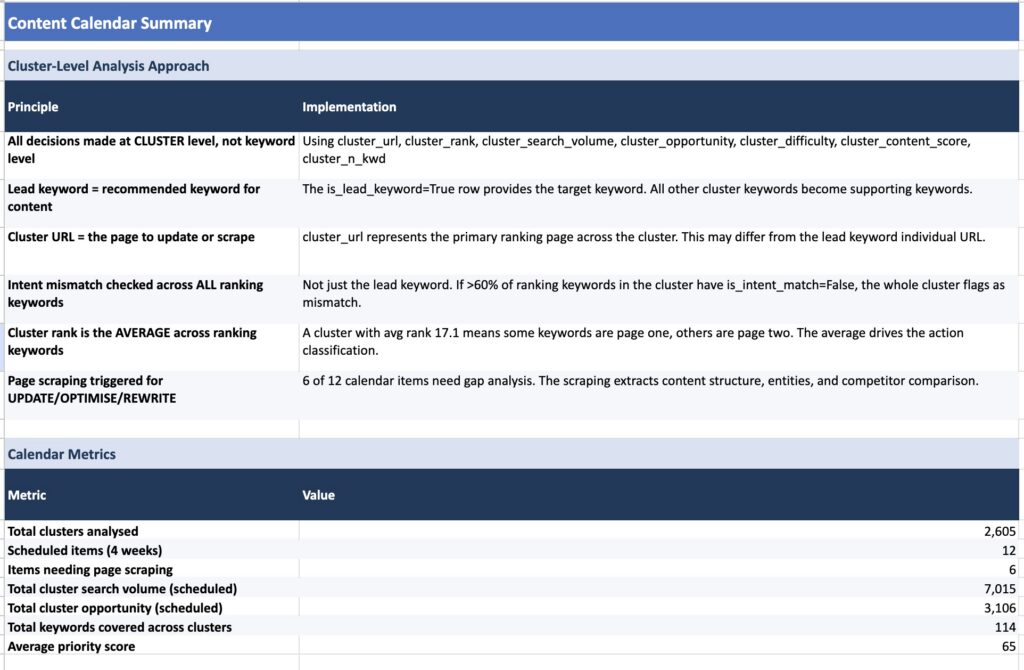Click 'Page scraping triggered for UPDATE/OPTIMISE/REWRITE' cell
The image size is (1024, 670).
152,395
